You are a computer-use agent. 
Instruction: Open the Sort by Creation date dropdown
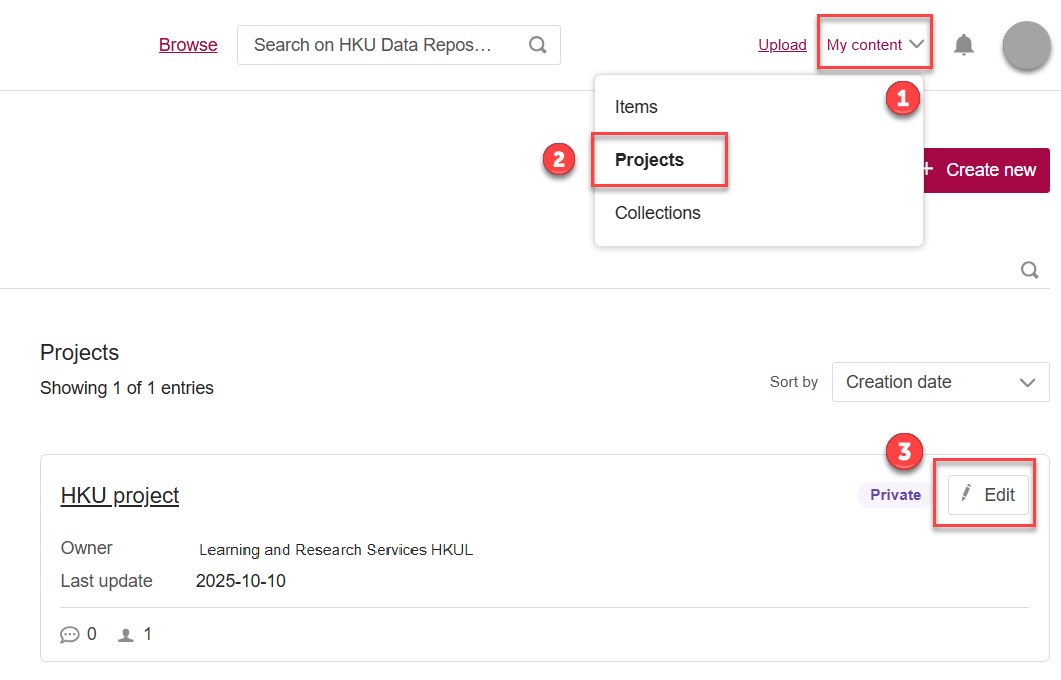[940, 382]
